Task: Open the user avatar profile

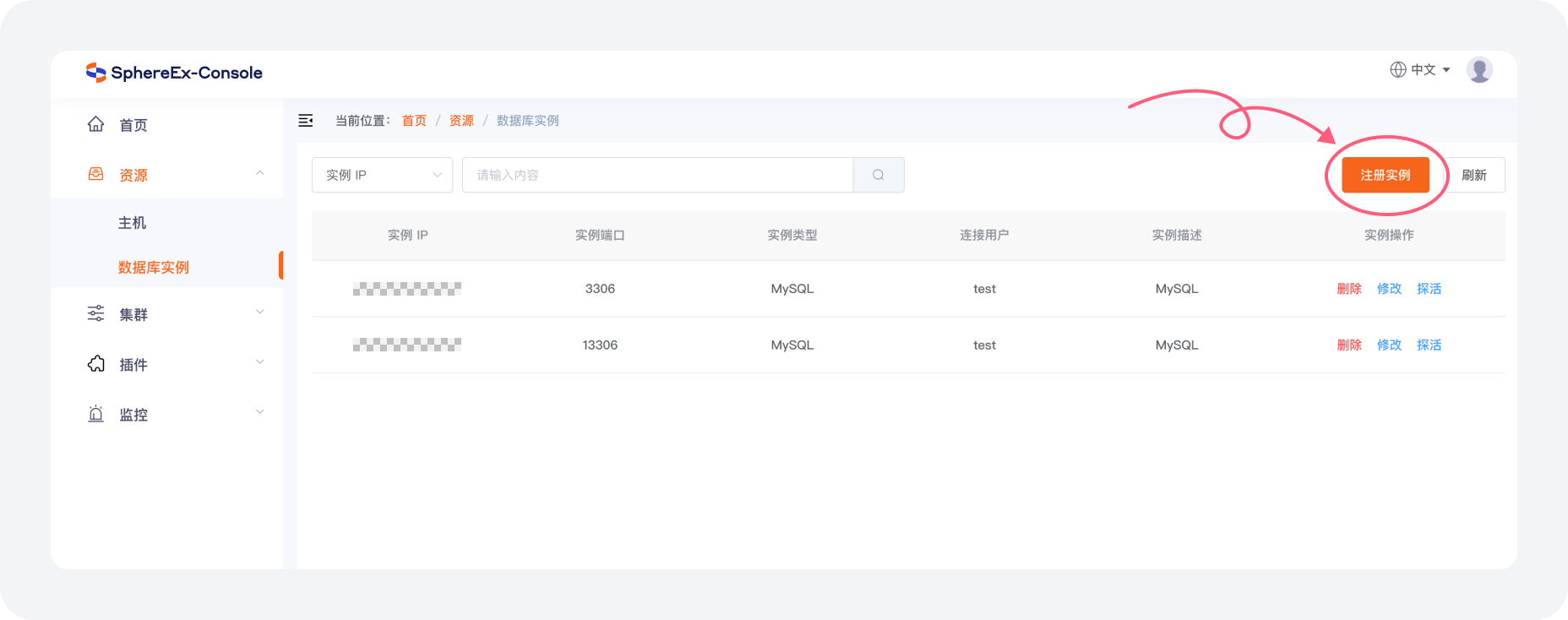Action: click(x=1479, y=70)
